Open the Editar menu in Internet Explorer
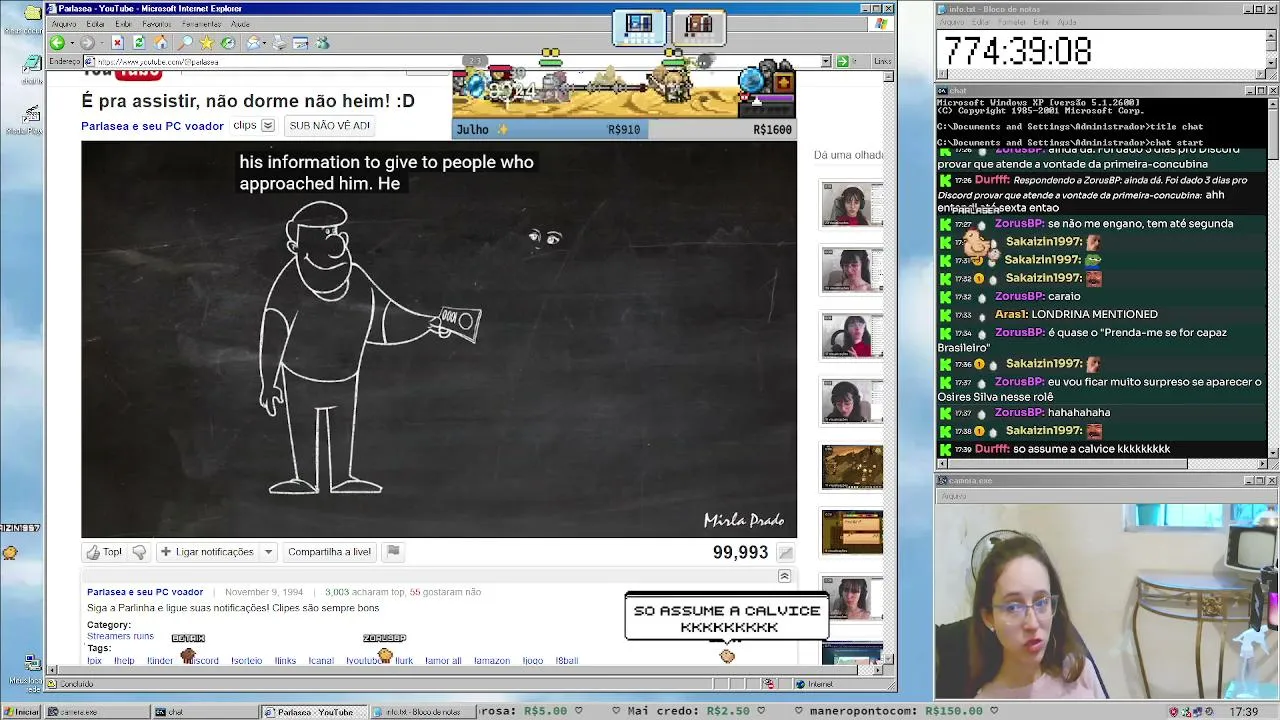The image size is (1280, 720). point(95,24)
